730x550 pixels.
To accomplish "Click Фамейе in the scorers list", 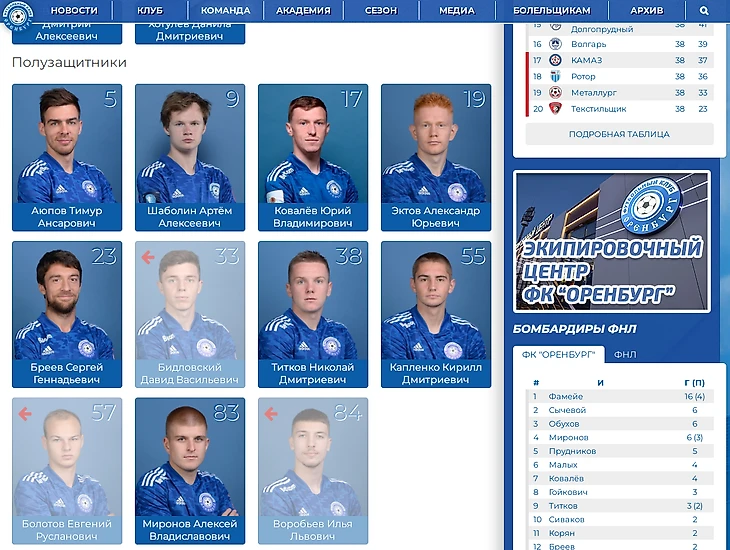I will (566, 396).
